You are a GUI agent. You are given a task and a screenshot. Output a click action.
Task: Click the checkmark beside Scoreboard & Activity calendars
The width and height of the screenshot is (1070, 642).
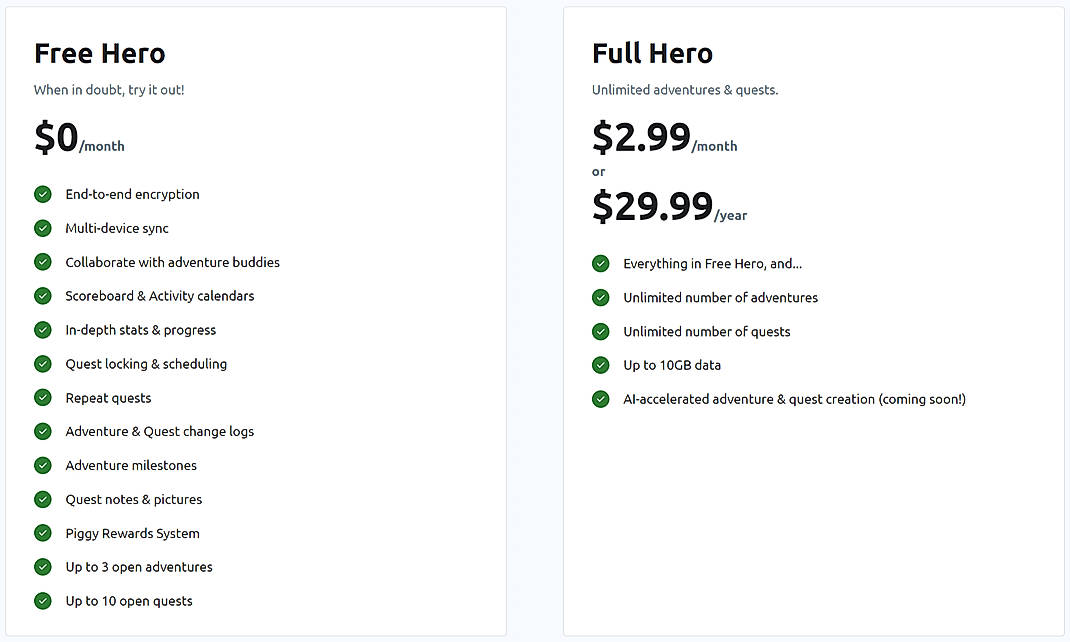pos(42,296)
